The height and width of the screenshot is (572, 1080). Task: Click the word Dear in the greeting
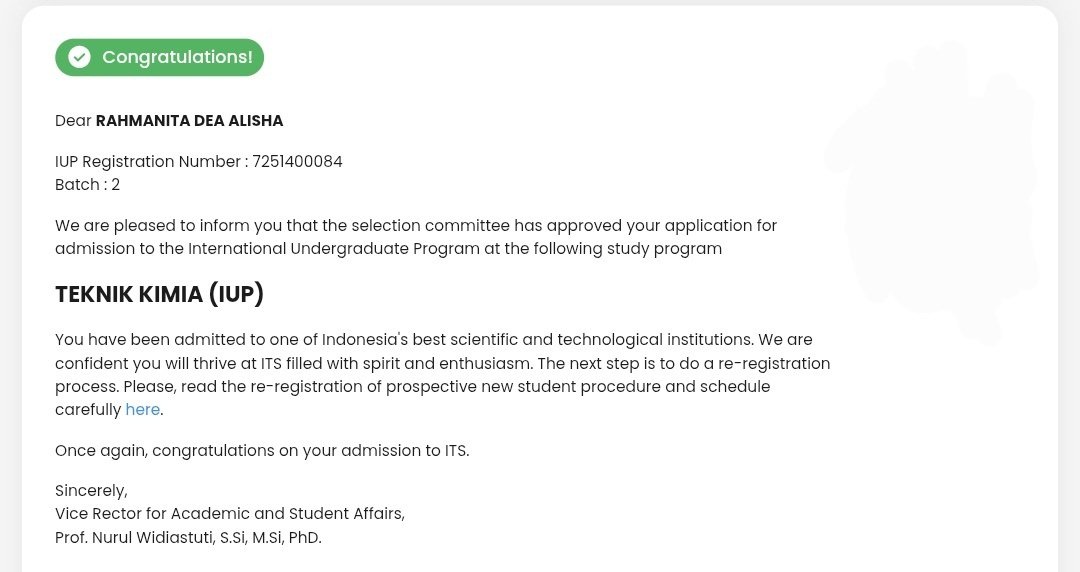(73, 121)
